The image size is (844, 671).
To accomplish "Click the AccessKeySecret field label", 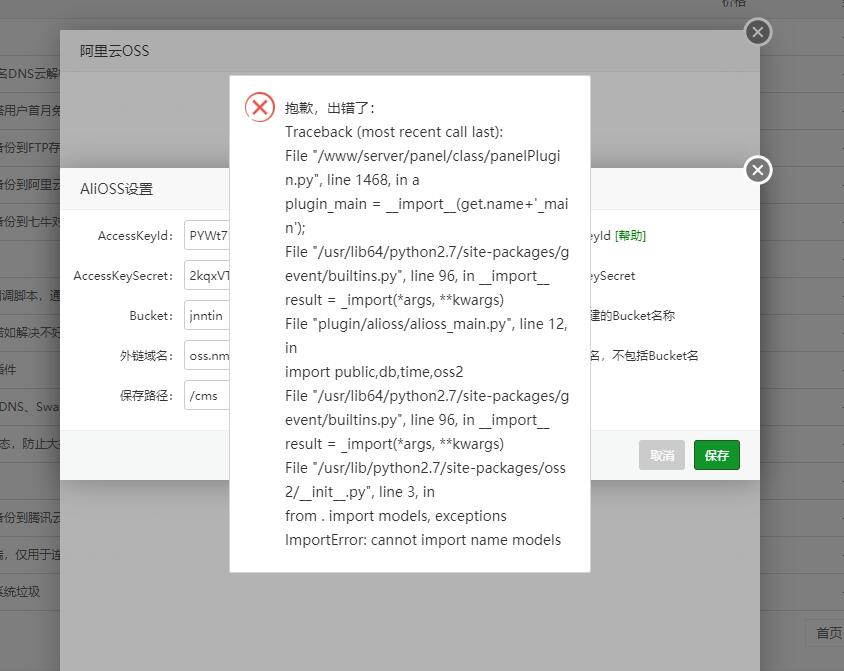I will (x=123, y=276).
